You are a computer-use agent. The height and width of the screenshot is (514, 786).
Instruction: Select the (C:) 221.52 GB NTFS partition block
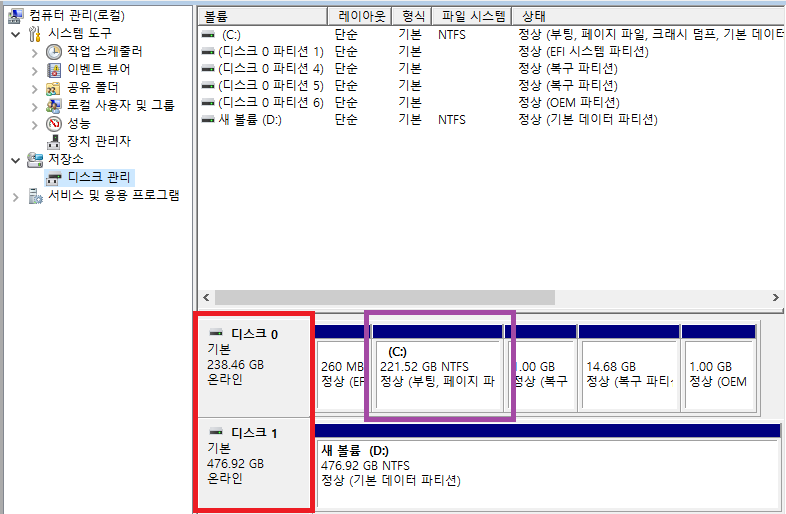pyautogui.click(x=438, y=369)
